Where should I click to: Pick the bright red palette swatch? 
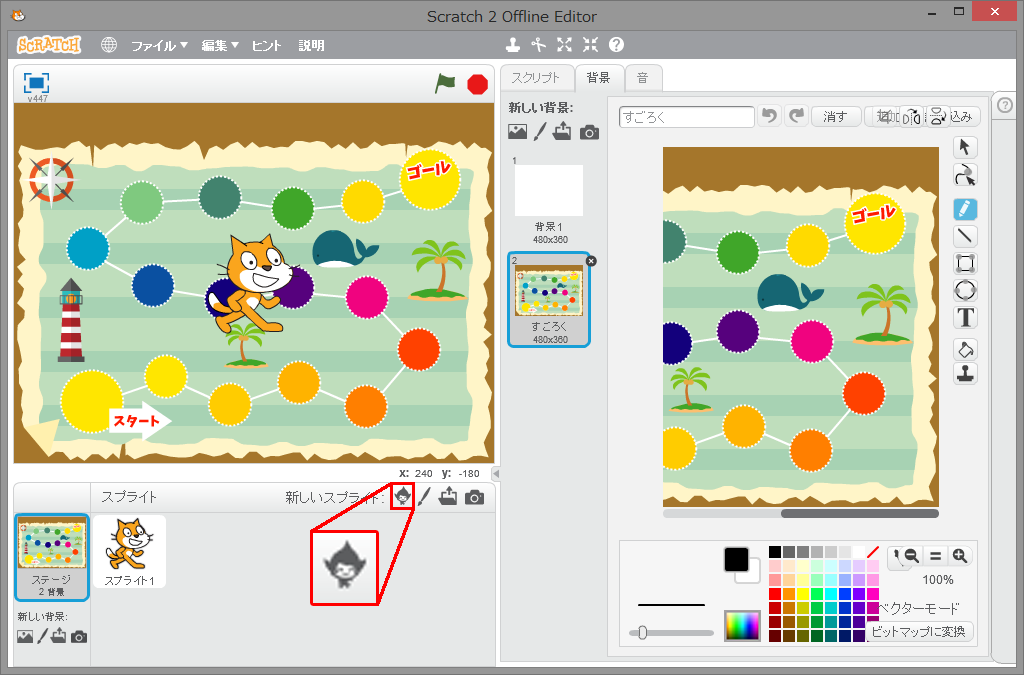775,594
